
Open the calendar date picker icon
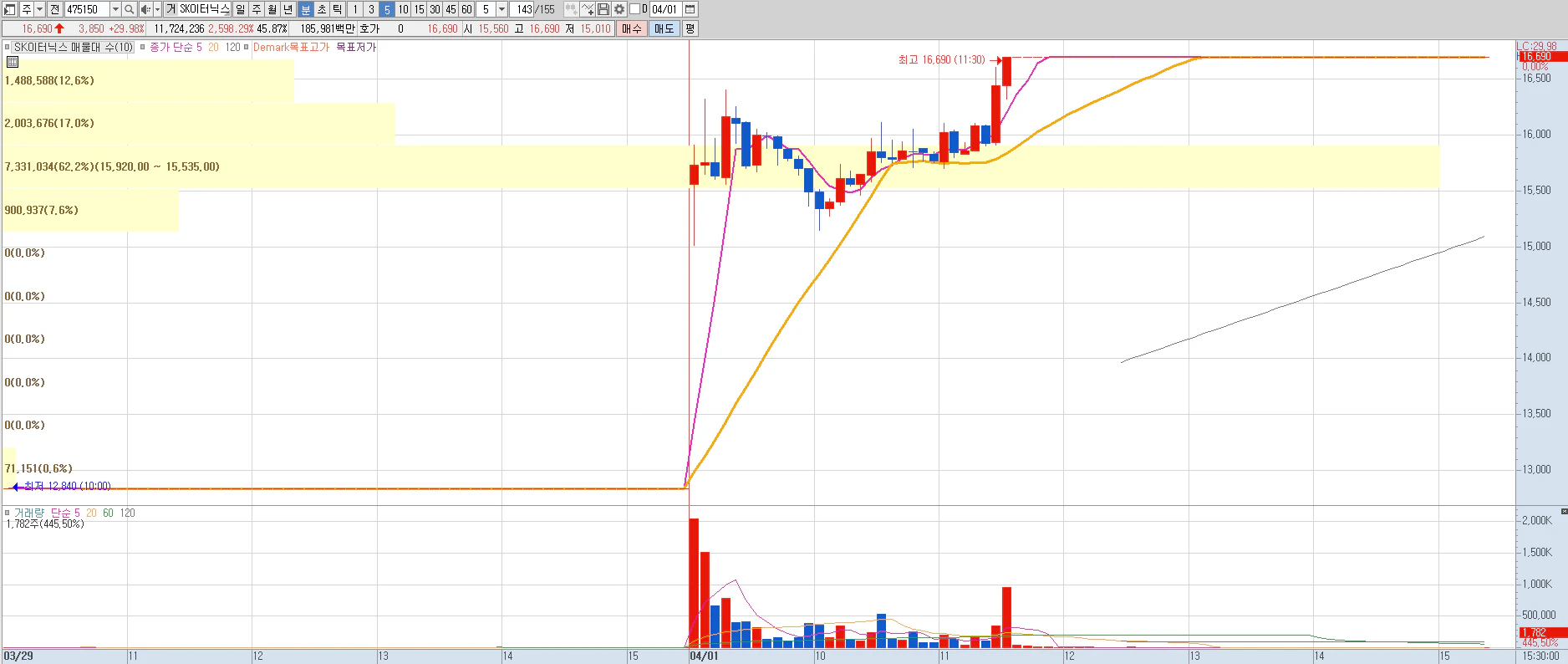(690, 9)
